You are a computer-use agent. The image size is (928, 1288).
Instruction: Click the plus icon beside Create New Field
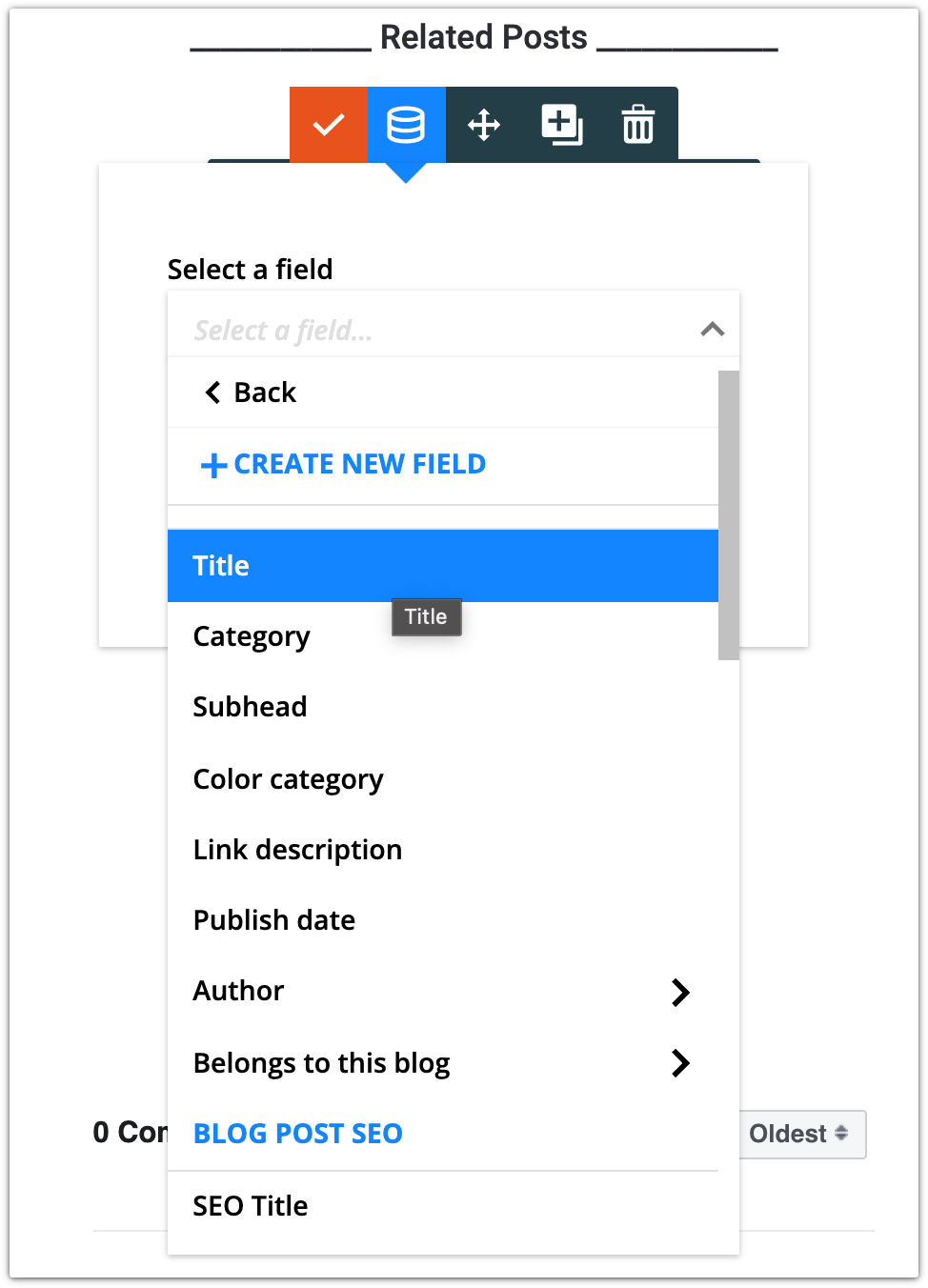(213, 465)
